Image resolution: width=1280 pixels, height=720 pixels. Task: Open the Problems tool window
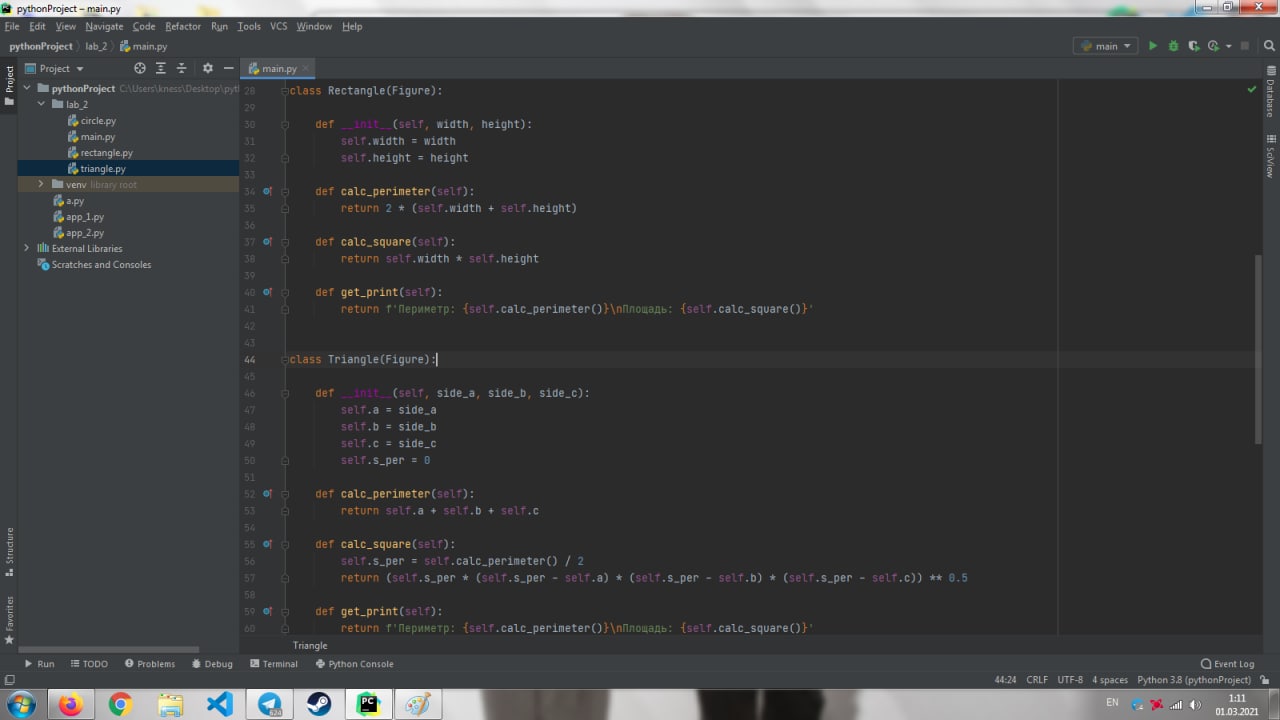click(x=150, y=663)
